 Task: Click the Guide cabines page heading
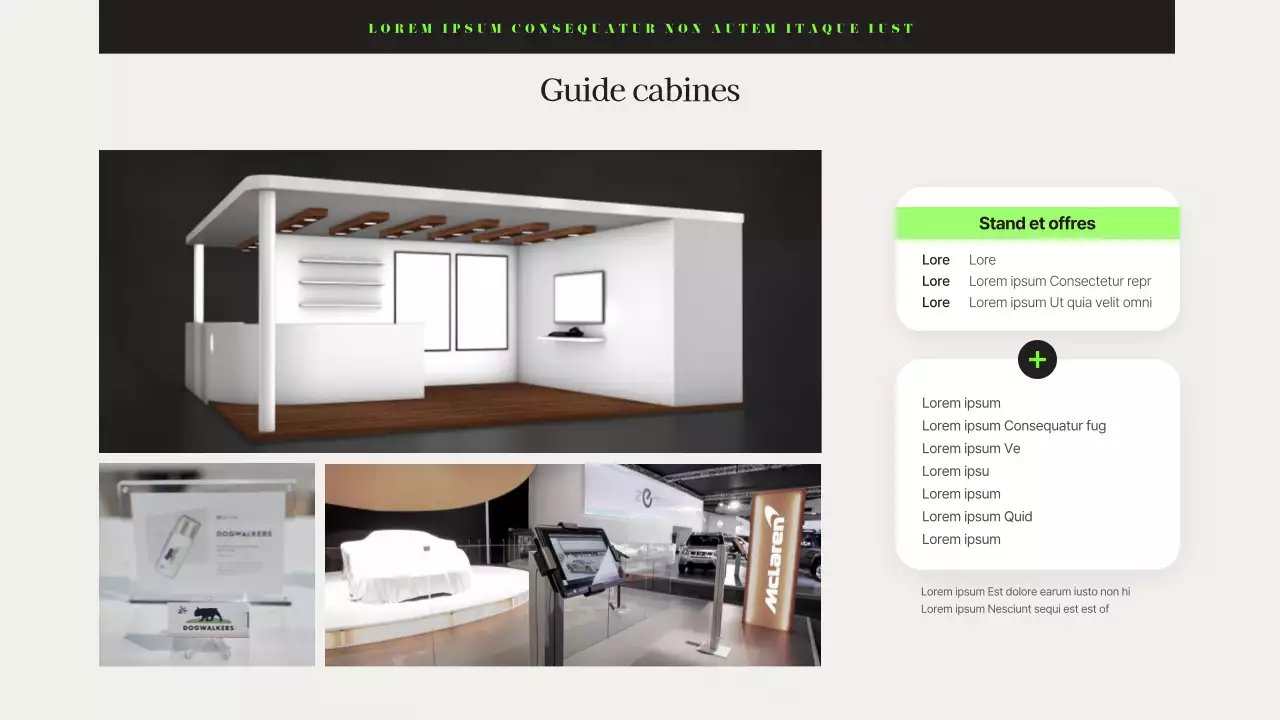[x=639, y=90]
